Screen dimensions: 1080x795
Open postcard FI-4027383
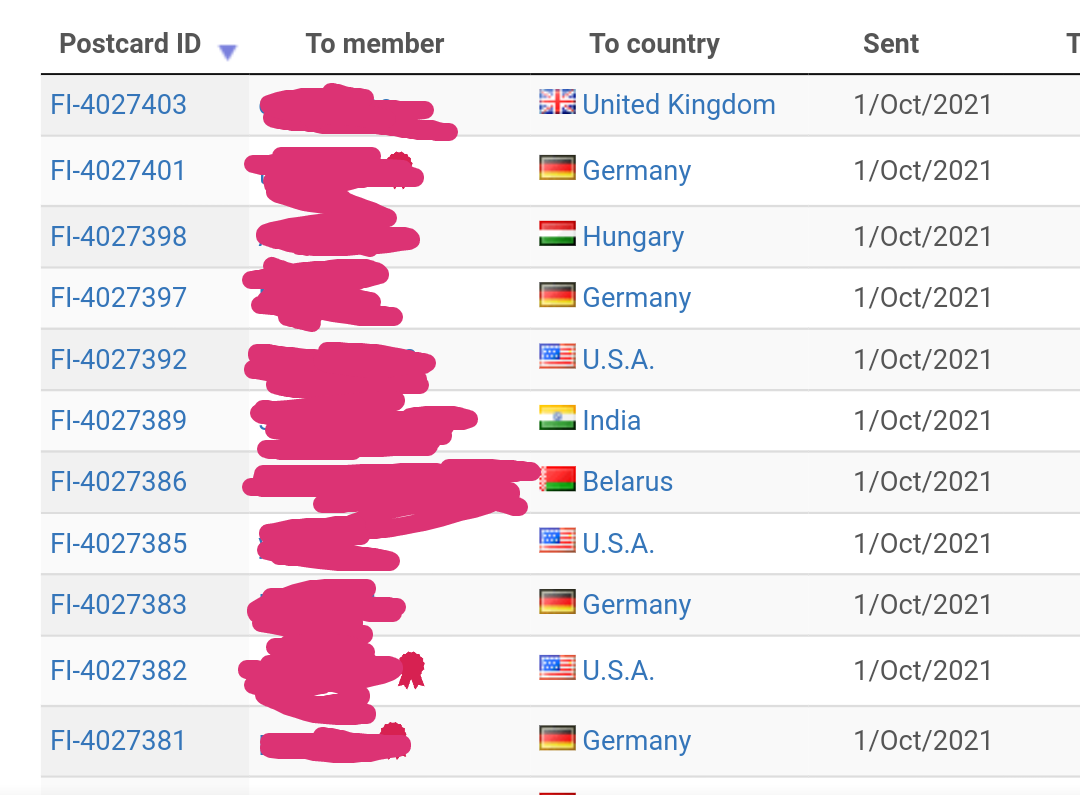(x=118, y=604)
